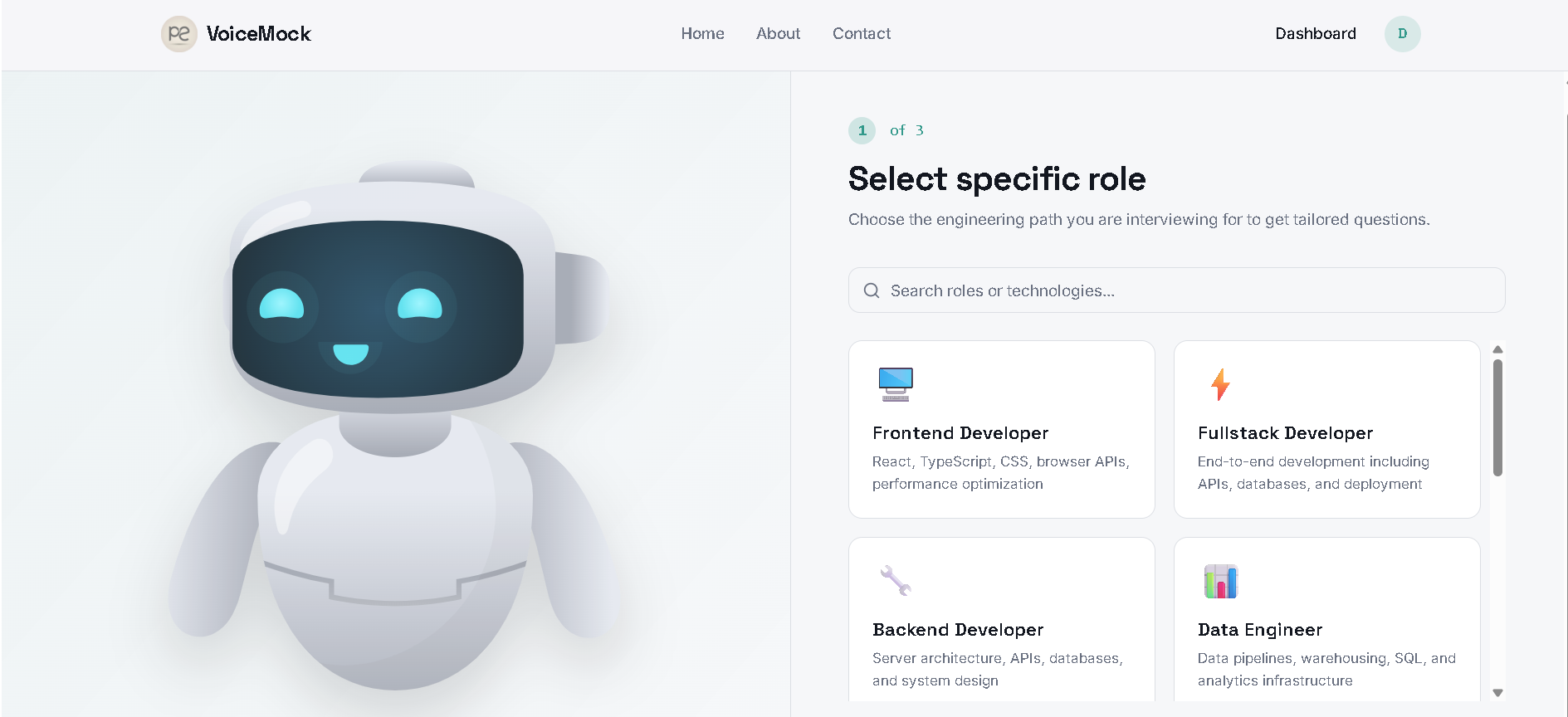Click the magnifier icon in search bar
1568x717 pixels.
click(871, 290)
